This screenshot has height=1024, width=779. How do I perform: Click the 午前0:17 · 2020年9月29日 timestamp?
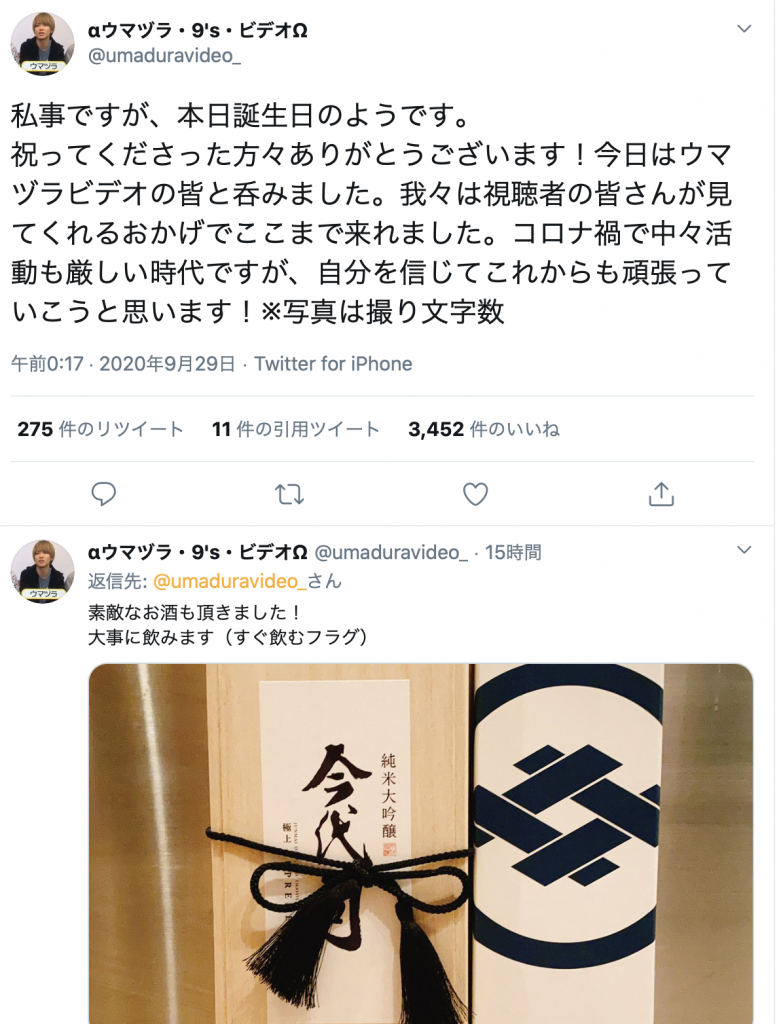click(123, 364)
